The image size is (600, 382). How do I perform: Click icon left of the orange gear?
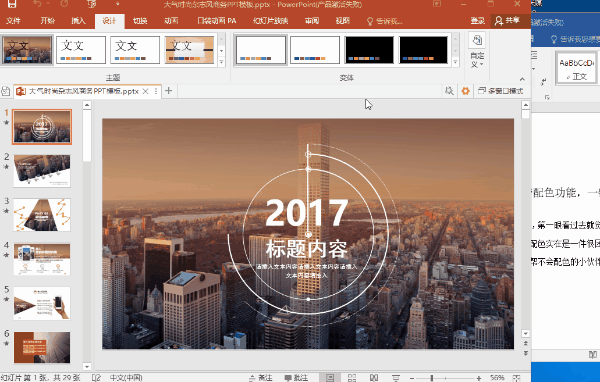coord(449,91)
